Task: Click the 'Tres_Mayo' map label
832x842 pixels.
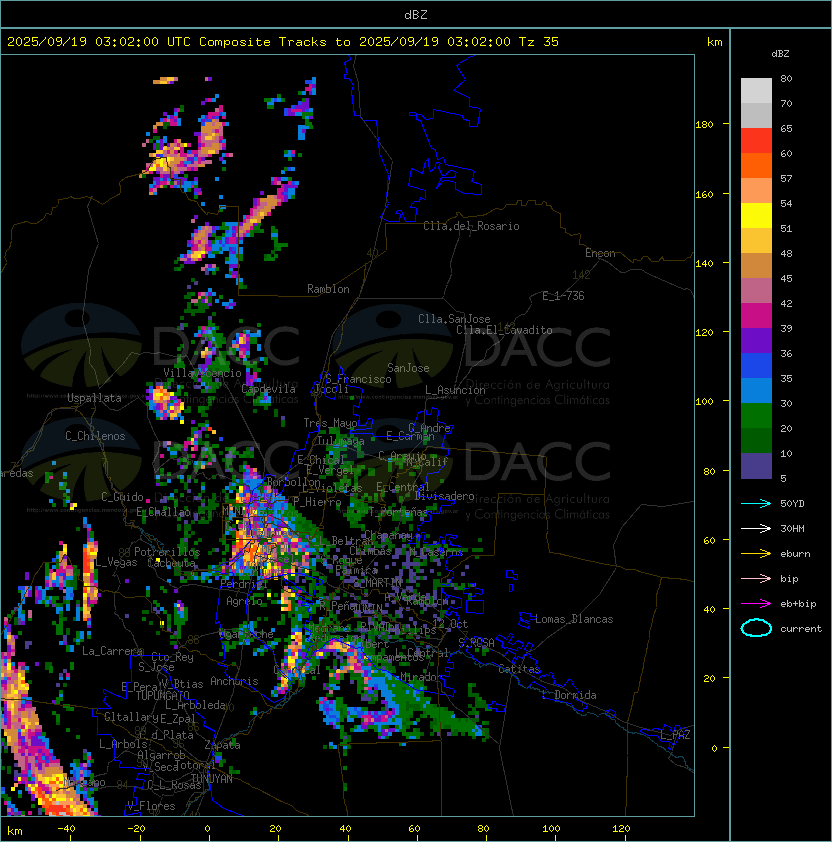Action: click(330, 423)
